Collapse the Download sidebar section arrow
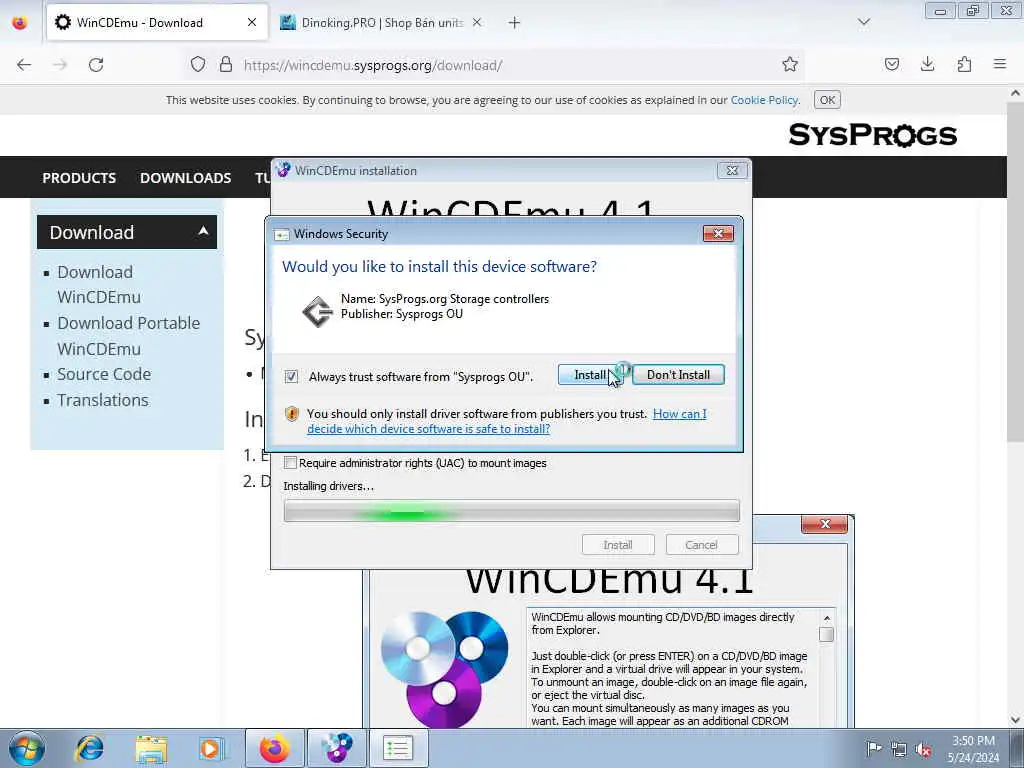 point(203,231)
